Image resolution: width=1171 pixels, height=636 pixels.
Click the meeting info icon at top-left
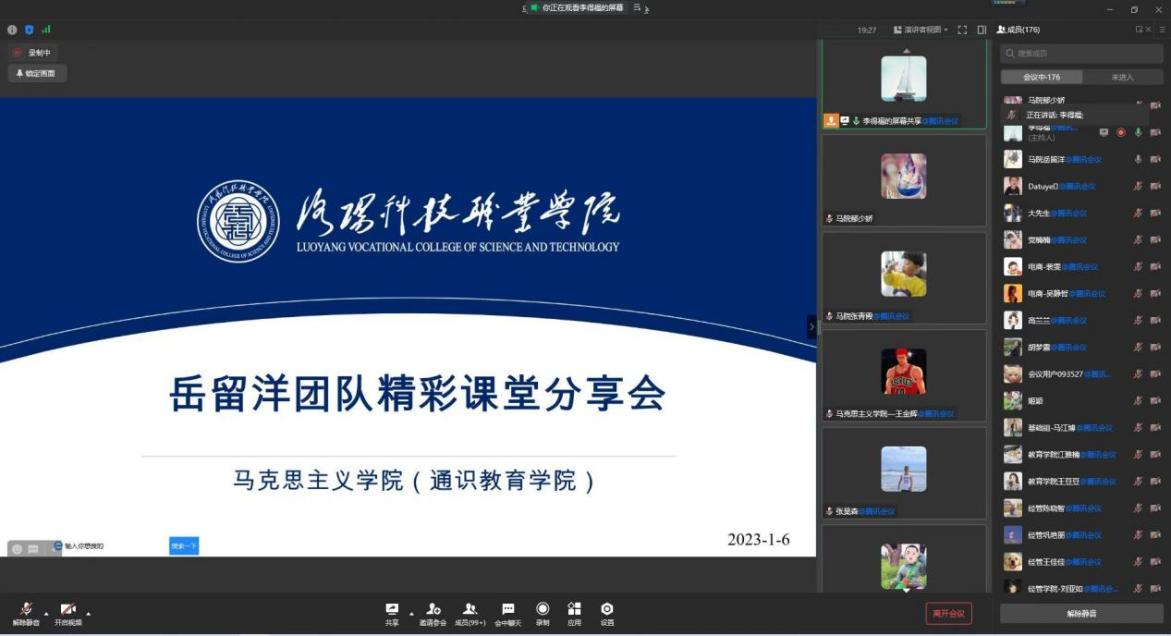pyautogui.click(x=12, y=30)
